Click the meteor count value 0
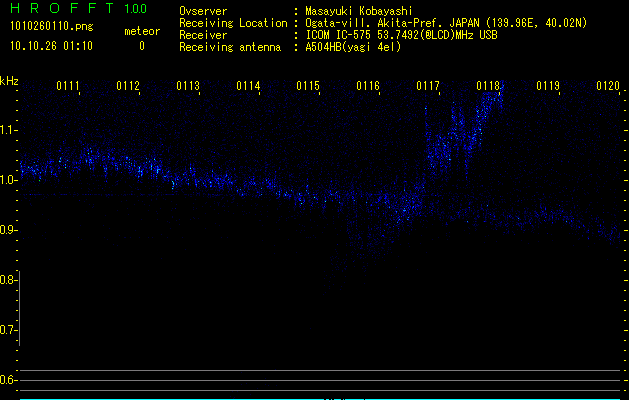The height and width of the screenshot is (400, 629). (x=142, y=46)
